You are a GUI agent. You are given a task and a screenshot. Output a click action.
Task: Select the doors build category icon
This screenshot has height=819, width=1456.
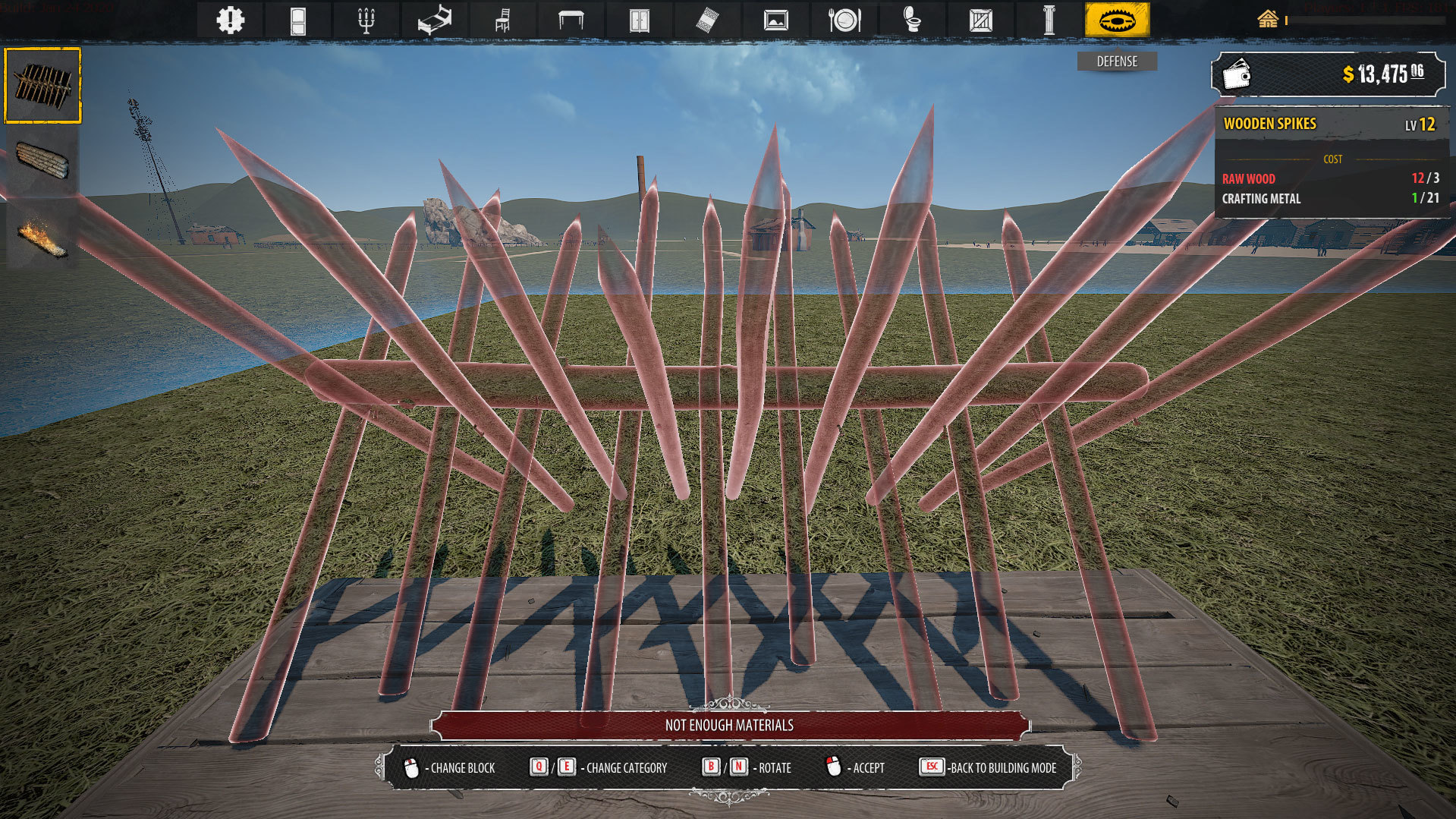click(x=298, y=20)
